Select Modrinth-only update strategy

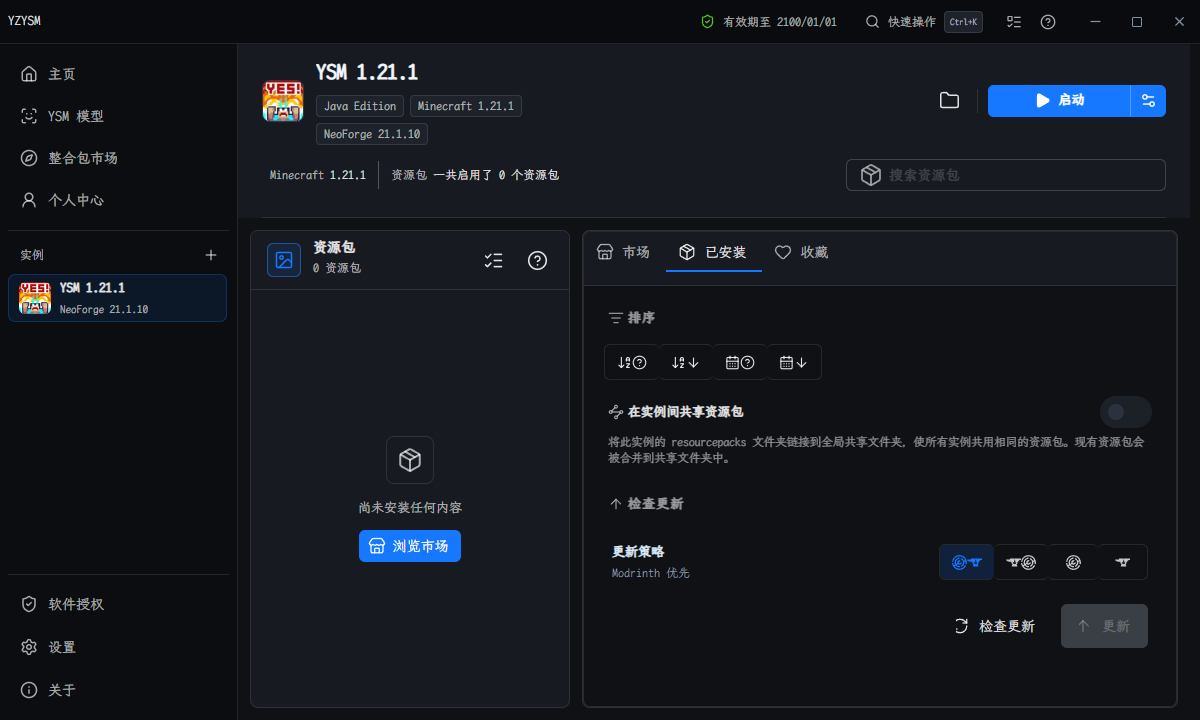point(1073,562)
